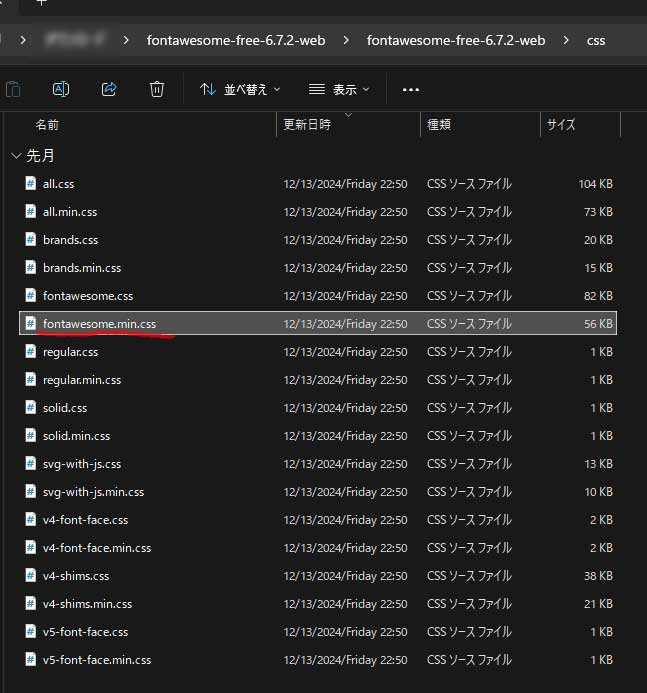Viewport: 647px width, 693px height.
Task: Click the Rename icon in the toolbar
Action: (x=60, y=89)
